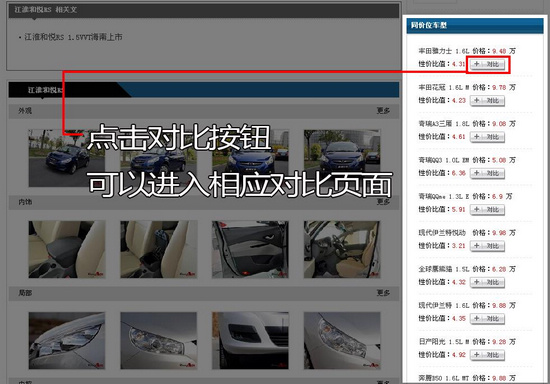Open 内饰 photo of door panel

[x=250, y=249]
